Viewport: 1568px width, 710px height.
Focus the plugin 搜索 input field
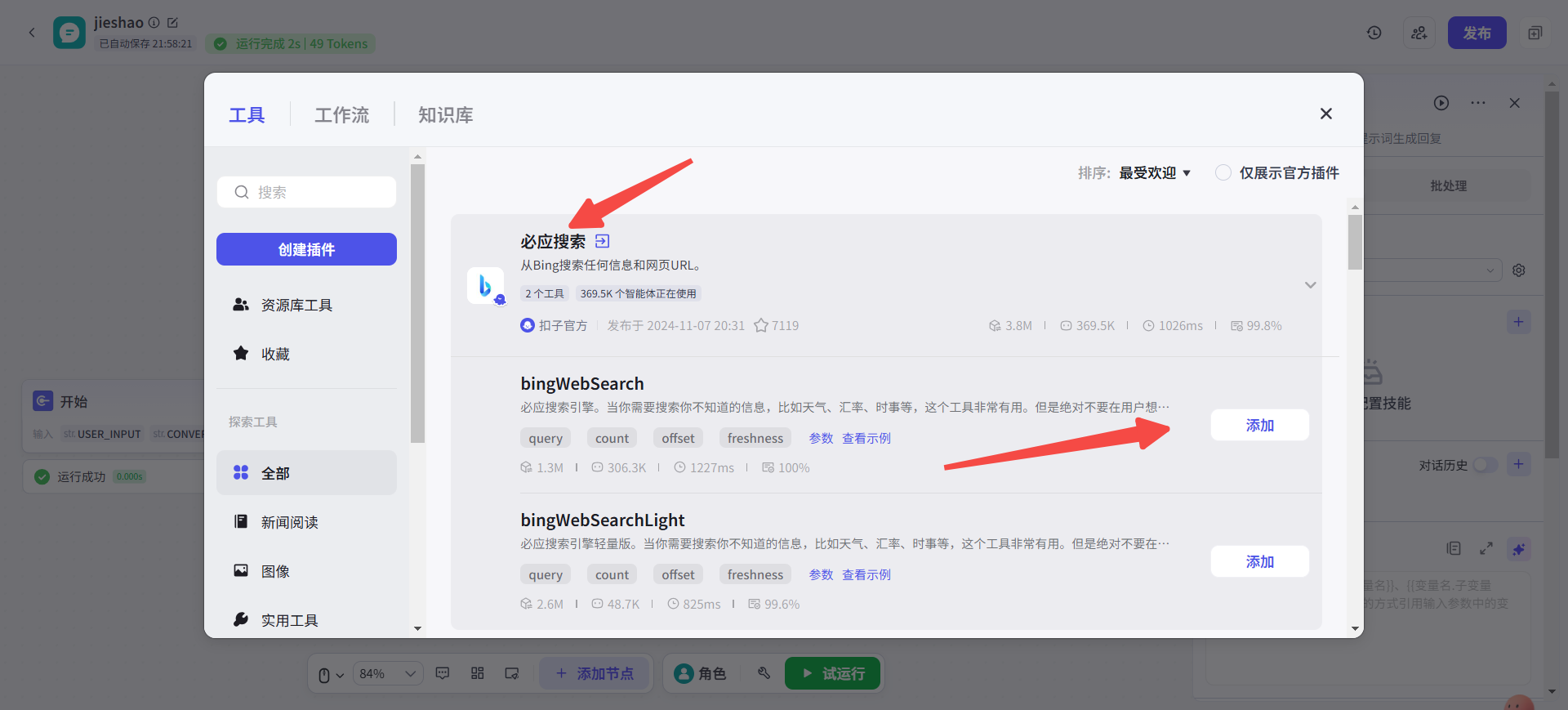[x=306, y=192]
